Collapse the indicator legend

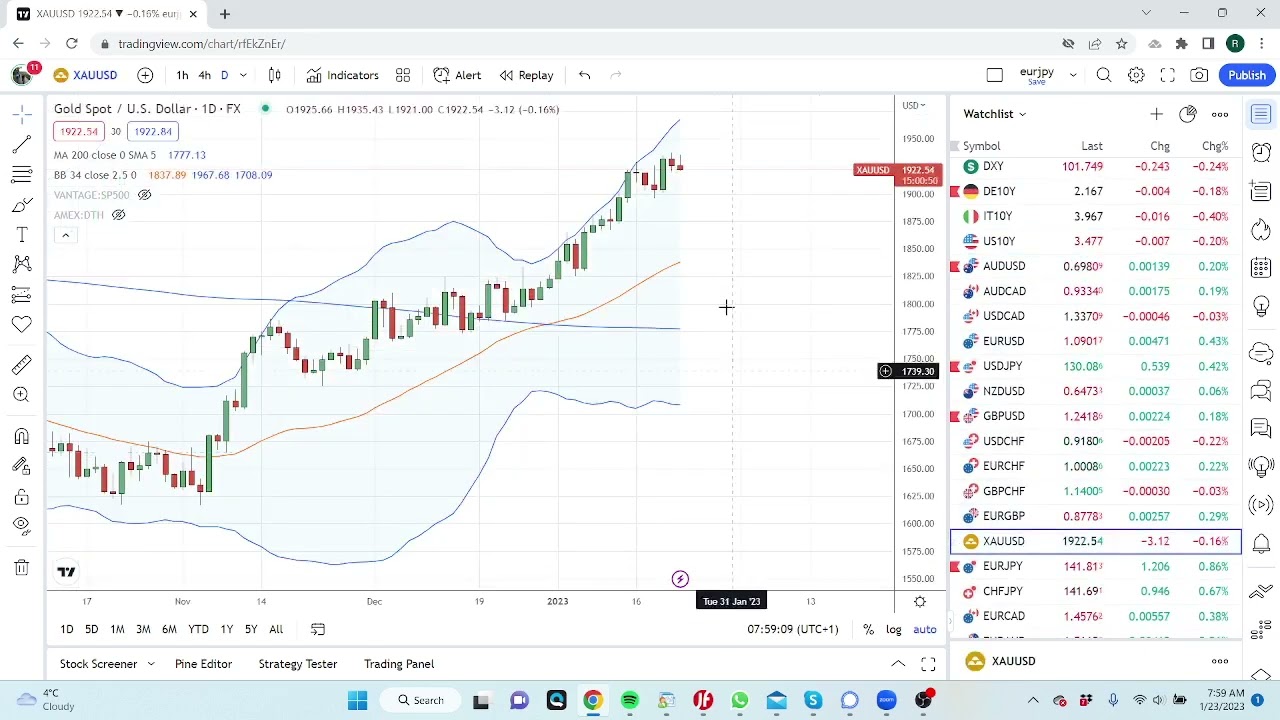65,235
